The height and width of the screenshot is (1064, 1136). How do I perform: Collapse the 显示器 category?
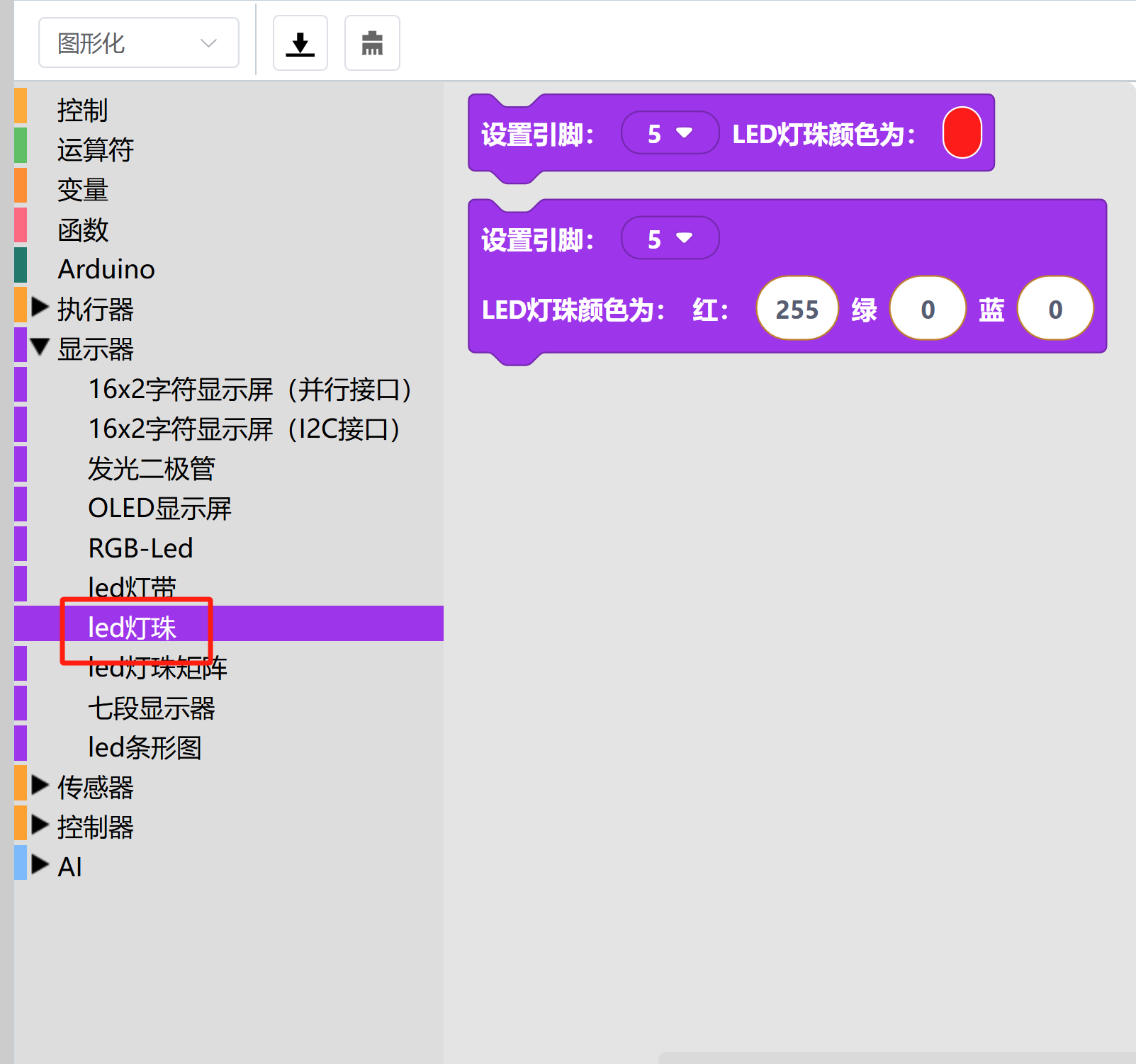tap(40, 348)
